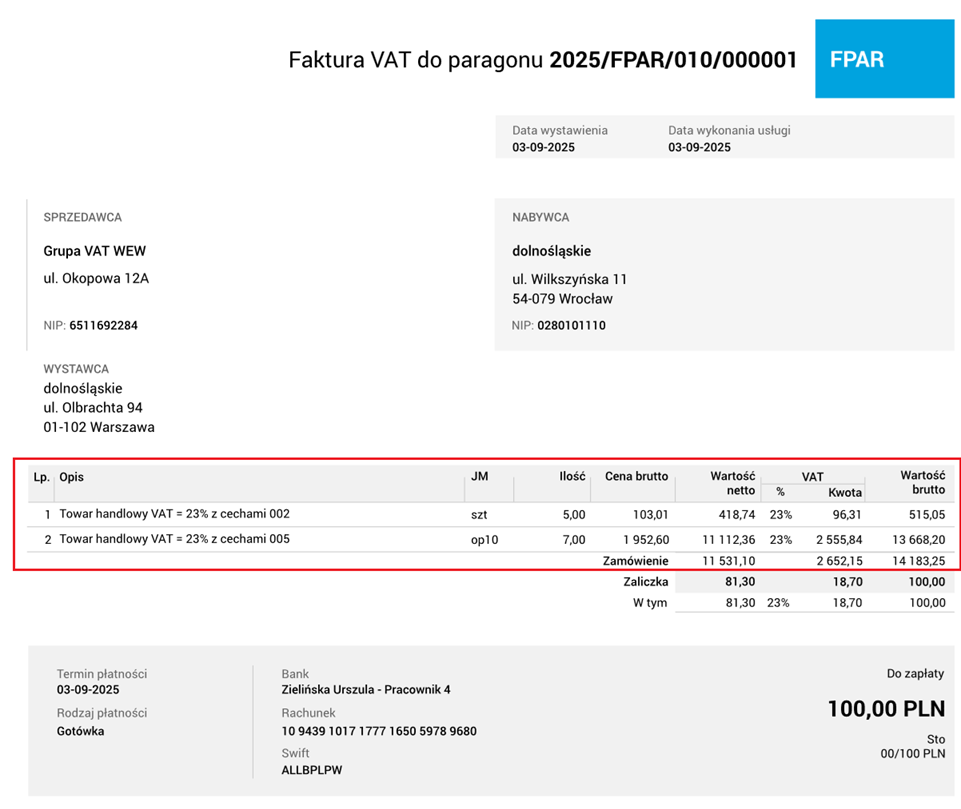961x809 pixels.
Task: Click the Do zapłaty label
Action: click(916, 674)
